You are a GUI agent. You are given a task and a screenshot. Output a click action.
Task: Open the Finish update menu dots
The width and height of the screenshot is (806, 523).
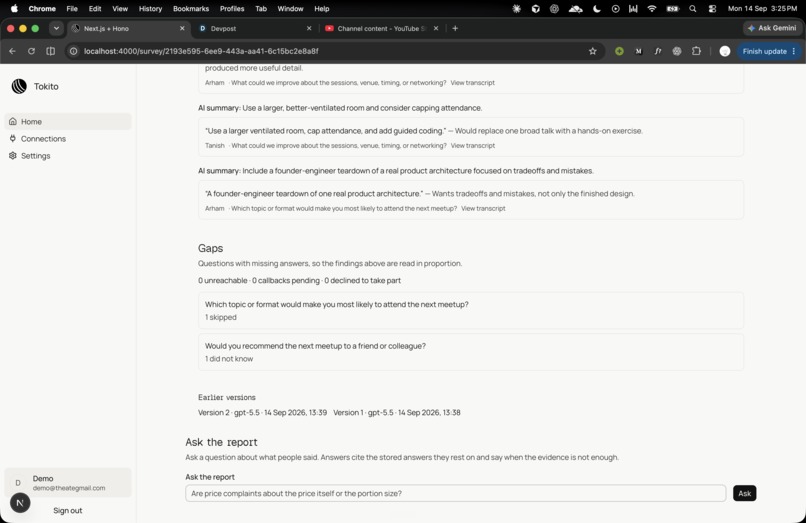pos(794,51)
